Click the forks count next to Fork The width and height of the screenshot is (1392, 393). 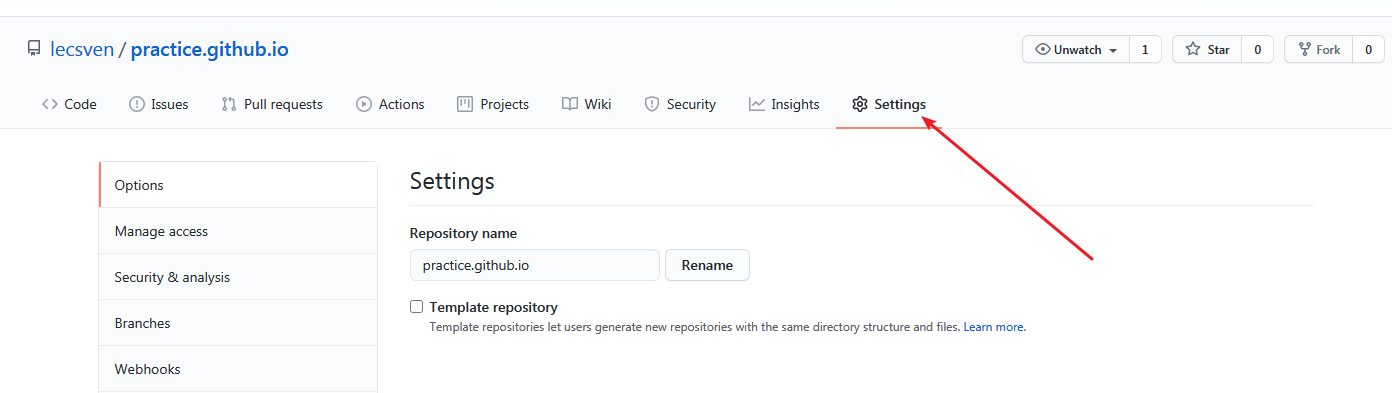coord(1368,49)
